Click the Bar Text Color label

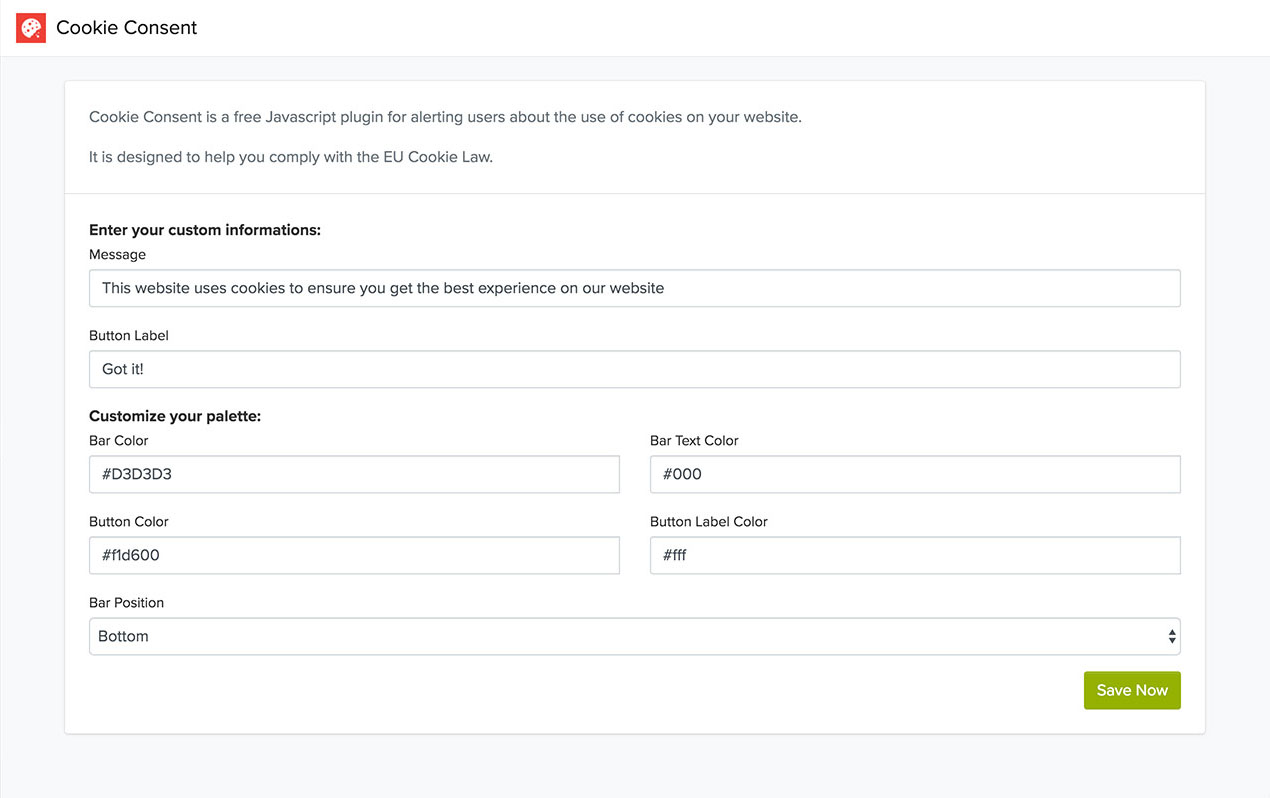[x=694, y=441]
